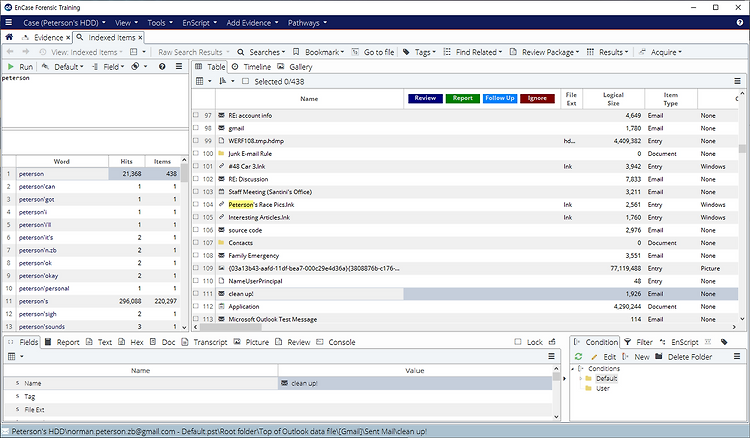Image resolution: width=750 pixels, height=438 pixels.
Task: Click the Run play icon
Action: 11,66
